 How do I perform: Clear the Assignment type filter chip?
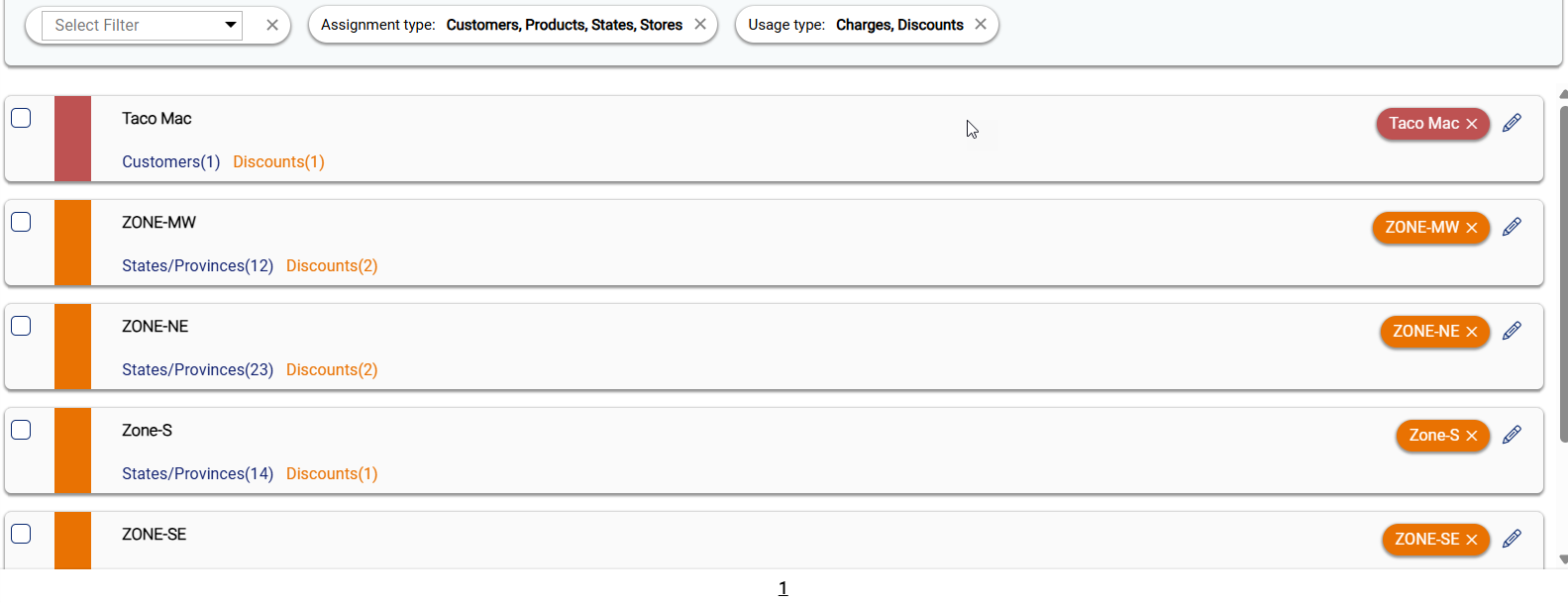click(700, 25)
